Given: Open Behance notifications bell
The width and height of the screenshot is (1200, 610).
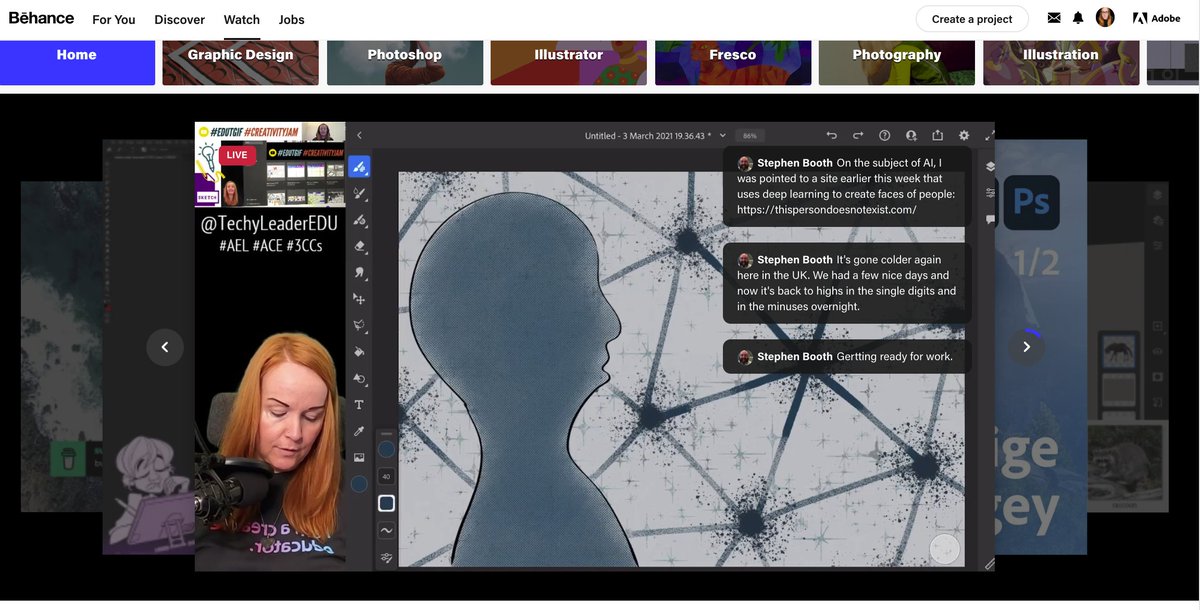Looking at the screenshot, I should [x=1077, y=16].
